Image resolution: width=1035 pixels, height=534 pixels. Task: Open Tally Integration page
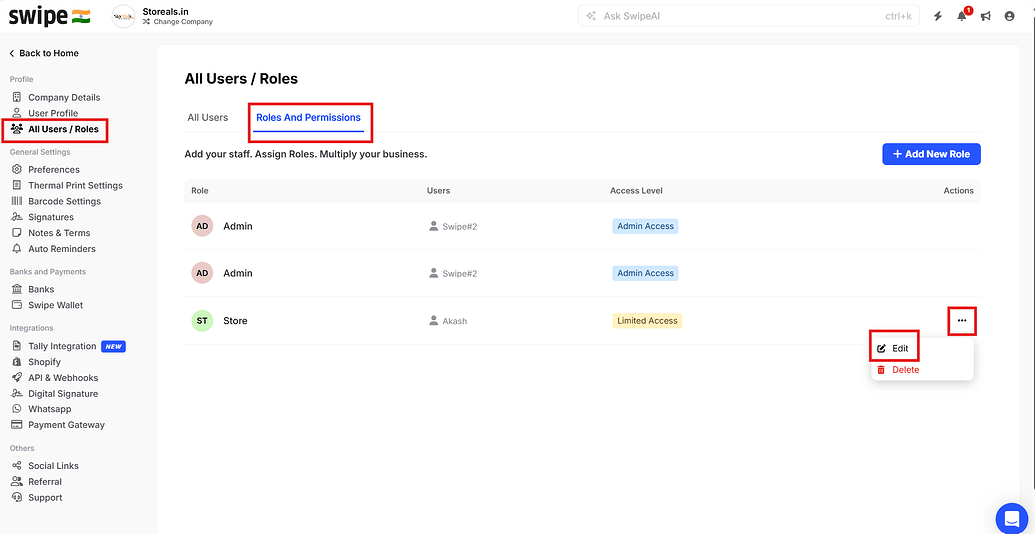pos(62,346)
